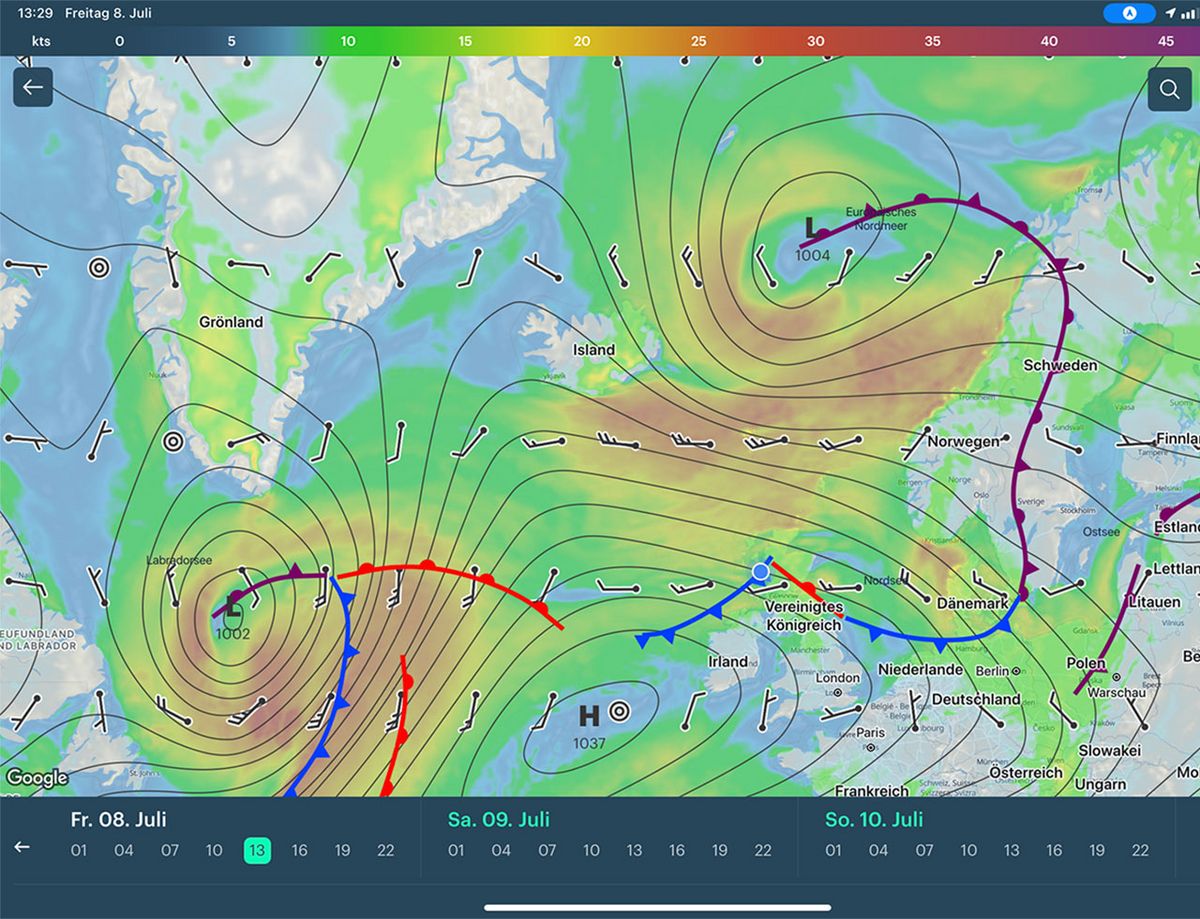This screenshot has height=919, width=1200.
Task: Tap the Norwegen map label
Action: (x=963, y=441)
